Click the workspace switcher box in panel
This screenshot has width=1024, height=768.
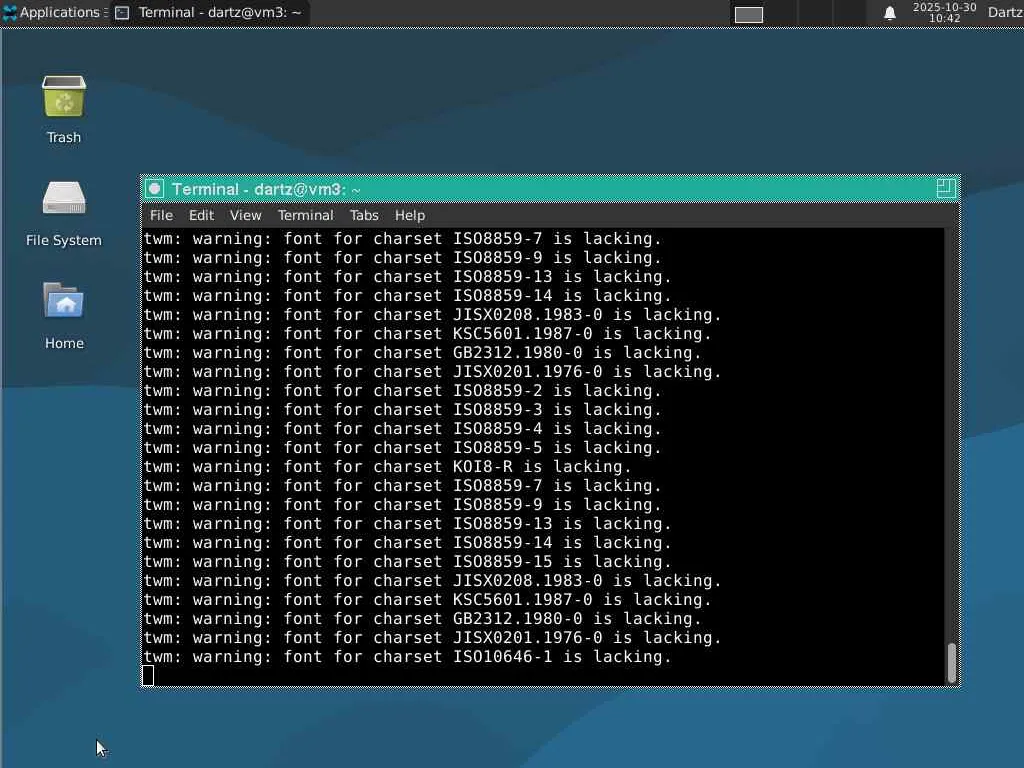748,14
